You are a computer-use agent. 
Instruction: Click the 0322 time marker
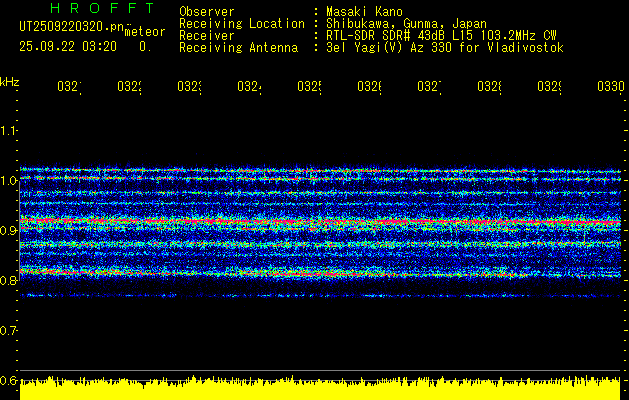(x=130, y=86)
